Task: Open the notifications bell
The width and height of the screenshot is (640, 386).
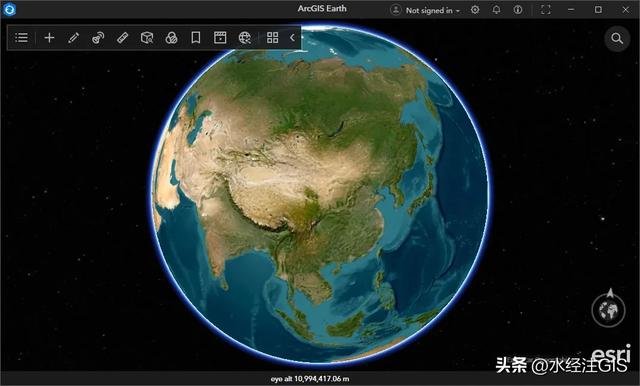Action: click(496, 10)
